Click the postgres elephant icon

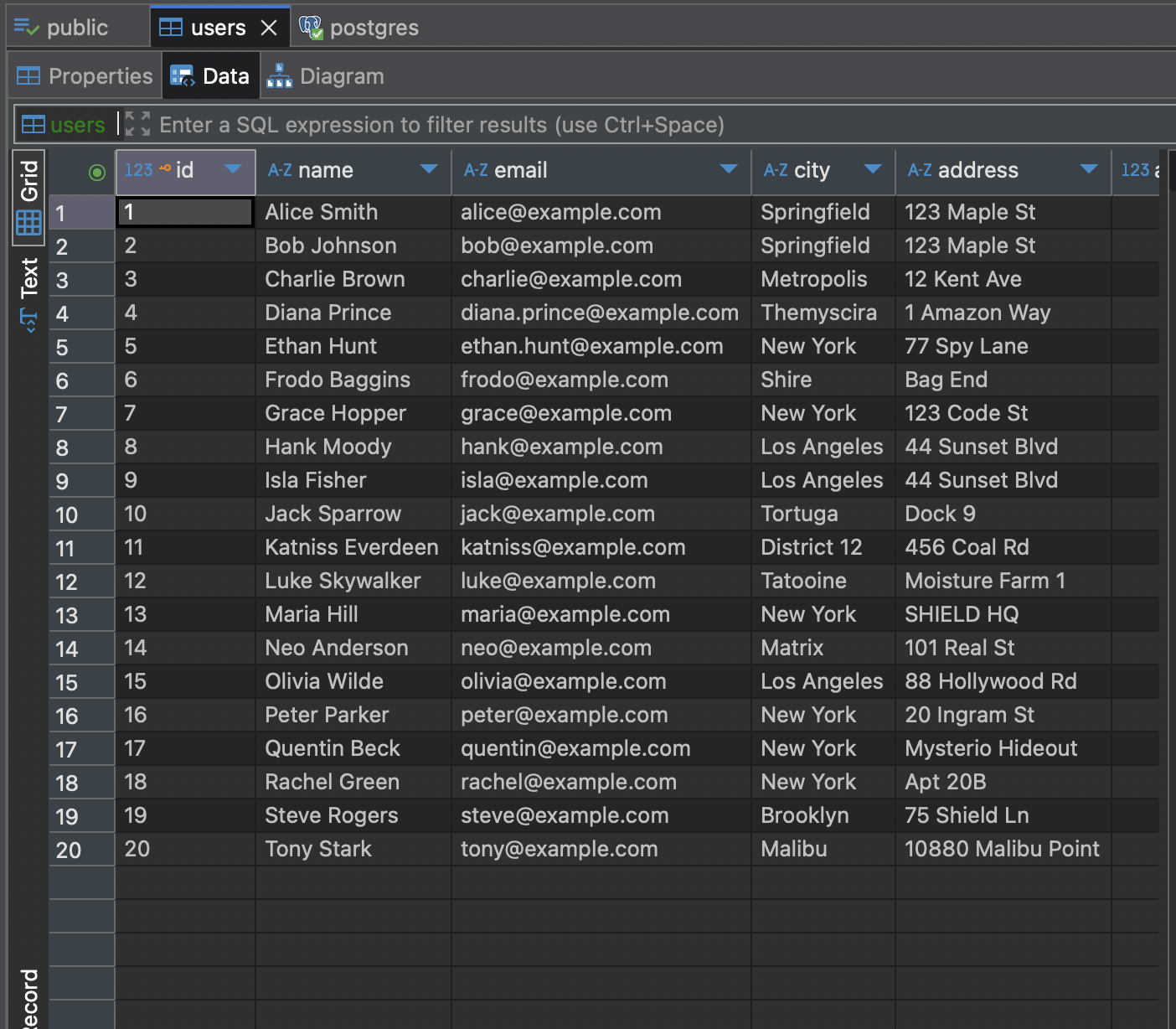[311, 28]
